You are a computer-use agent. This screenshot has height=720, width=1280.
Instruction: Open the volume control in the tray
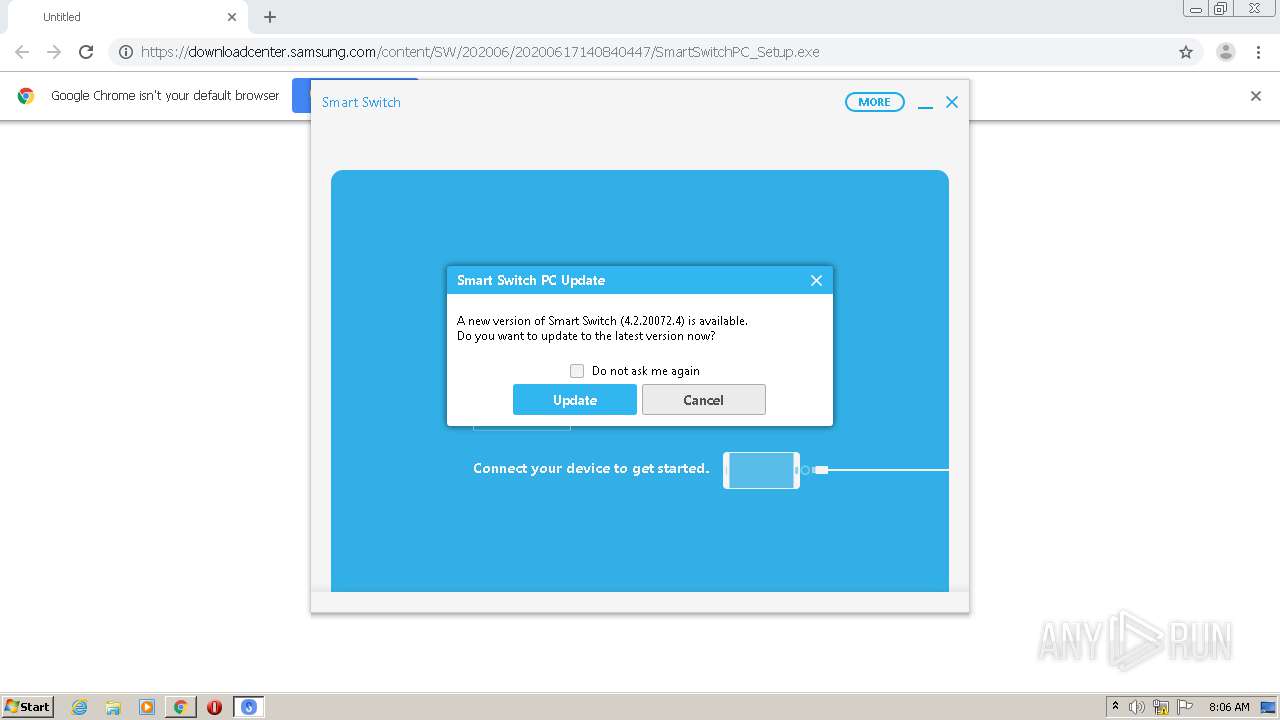[x=1137, y=707]
